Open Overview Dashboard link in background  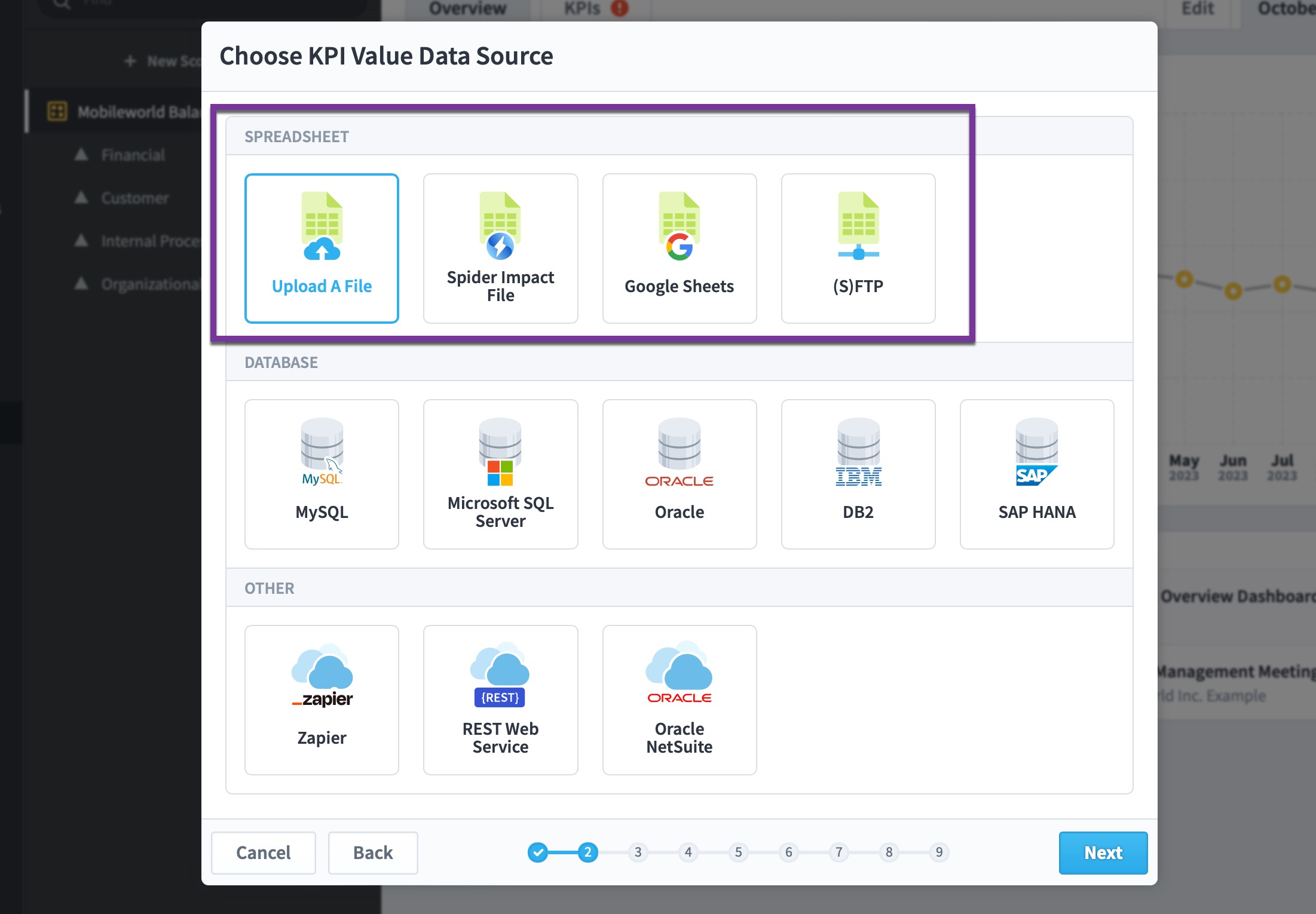(1238, 596)
